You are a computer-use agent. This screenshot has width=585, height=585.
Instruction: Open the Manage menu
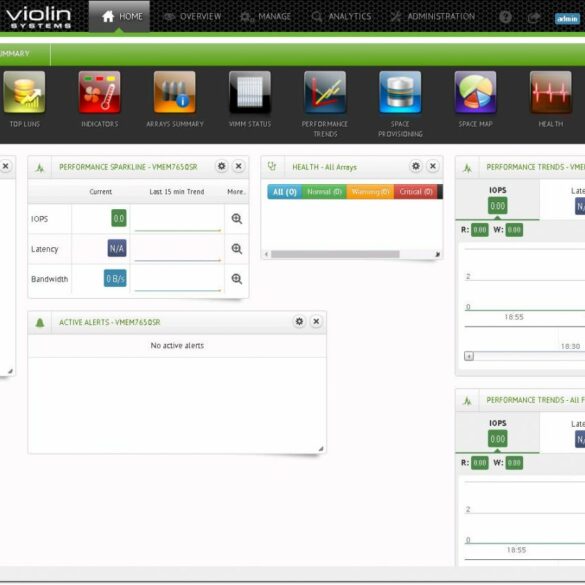point(266,16)
